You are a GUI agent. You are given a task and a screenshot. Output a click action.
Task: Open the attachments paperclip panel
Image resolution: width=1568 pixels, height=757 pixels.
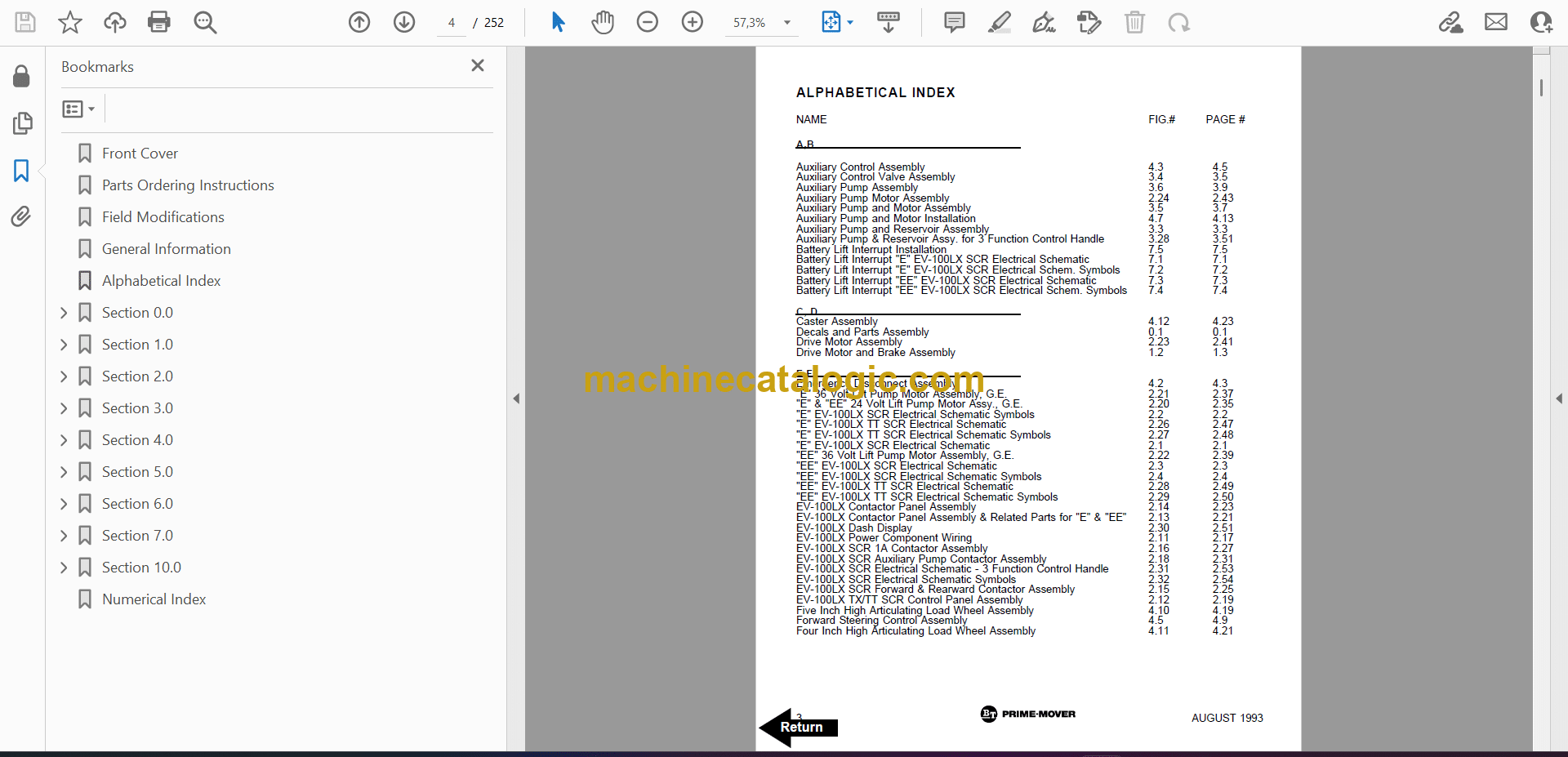pyautogui.click(x=21, y=216)
